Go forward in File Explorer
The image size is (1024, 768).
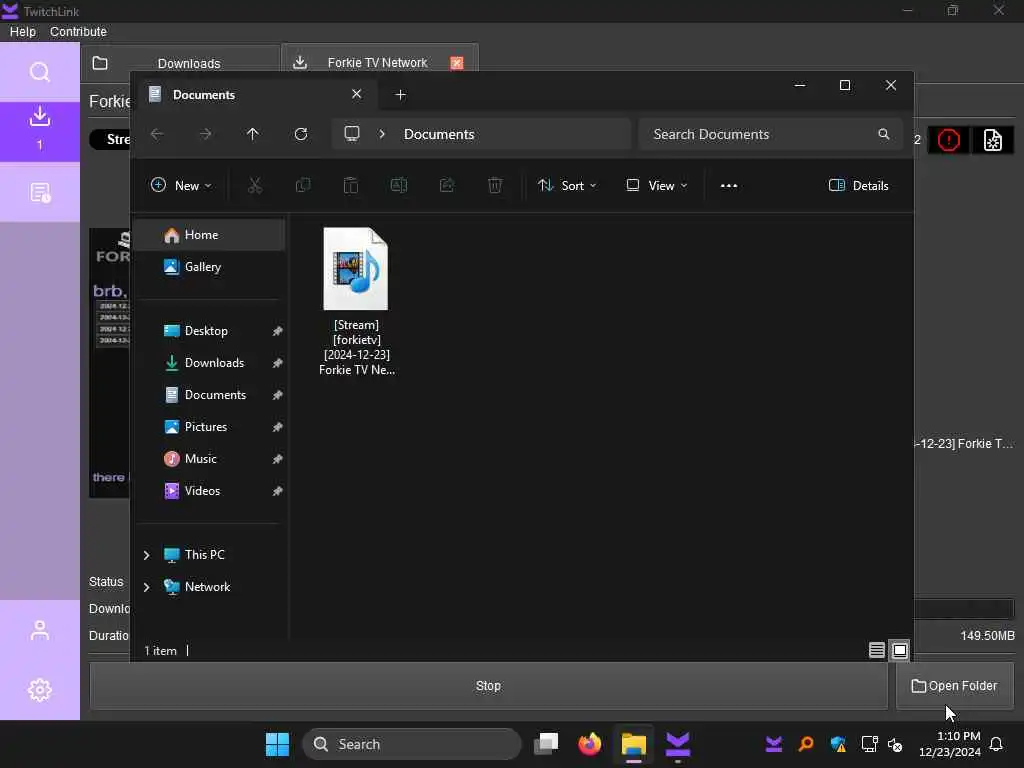point(205,134)
